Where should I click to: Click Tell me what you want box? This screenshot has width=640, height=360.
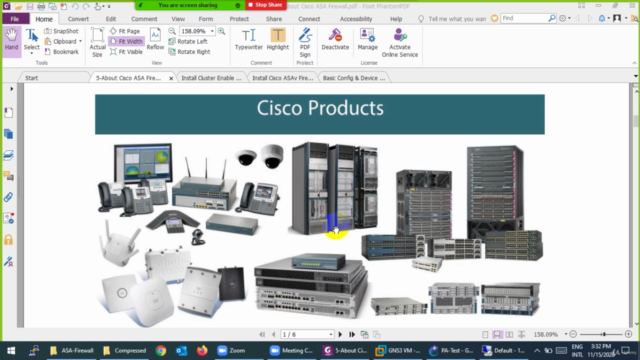click(457, 19)
